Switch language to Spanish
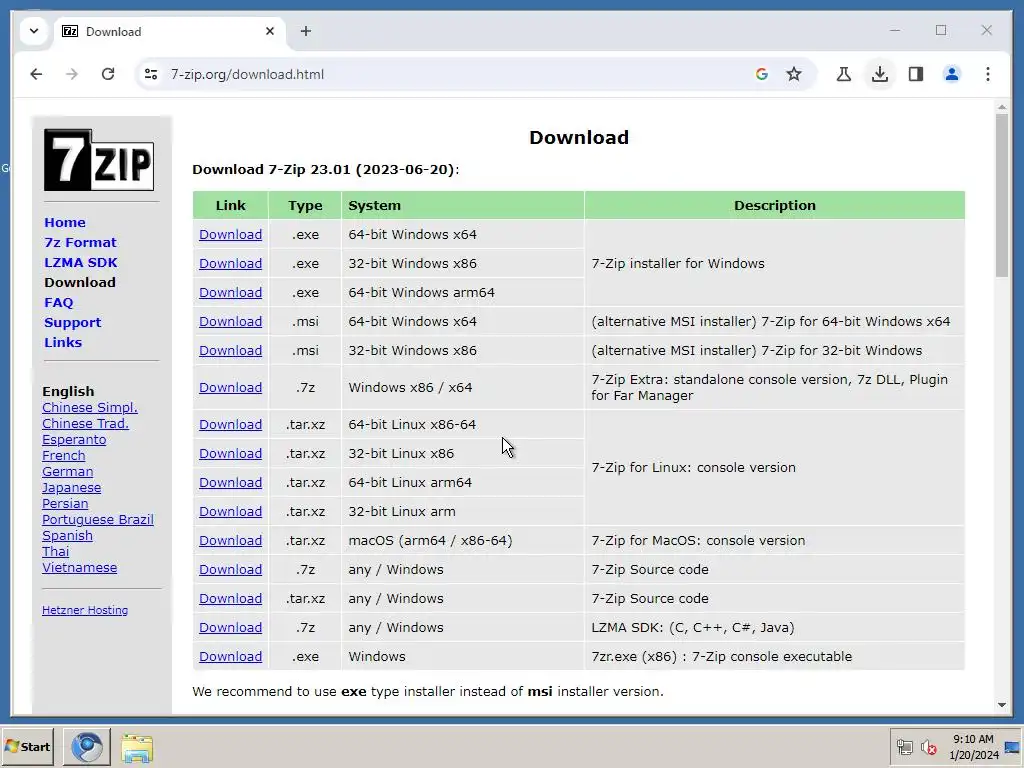Image resolution: width=1024 pixels, height=768 pixels. 67,536
